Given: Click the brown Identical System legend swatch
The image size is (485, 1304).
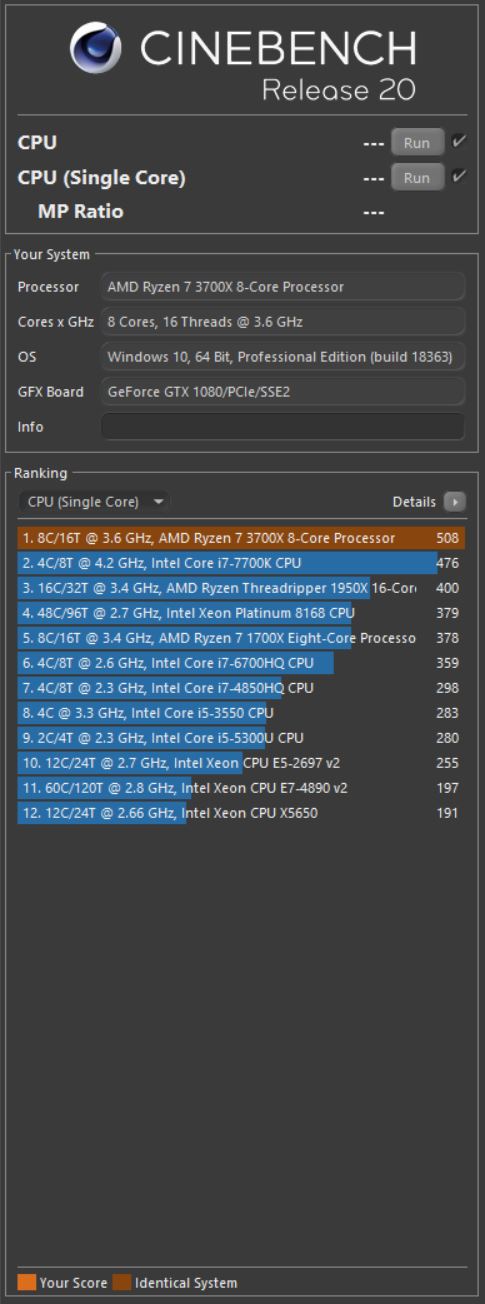Looking at the screenshot, I should (x=122, y=1282).
